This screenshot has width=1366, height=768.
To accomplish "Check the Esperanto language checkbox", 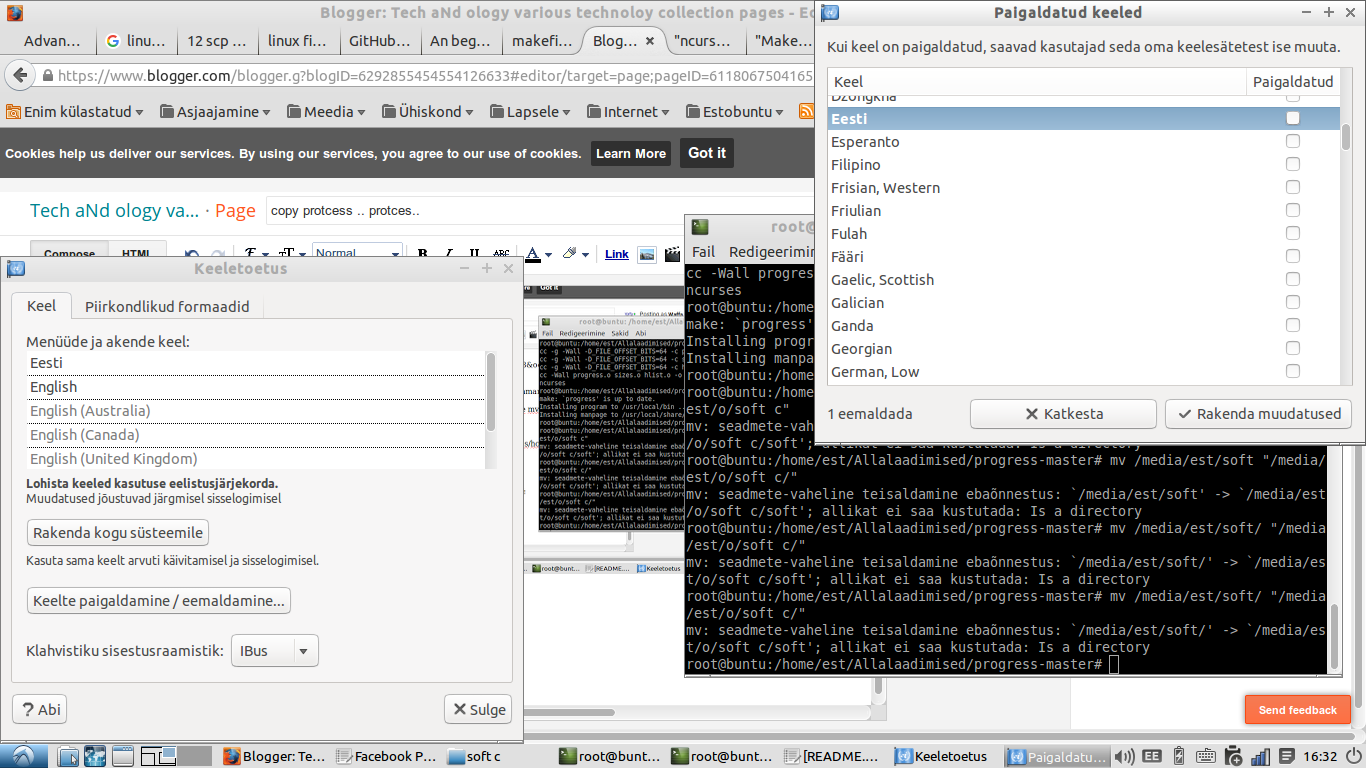I will point(1292,141).
